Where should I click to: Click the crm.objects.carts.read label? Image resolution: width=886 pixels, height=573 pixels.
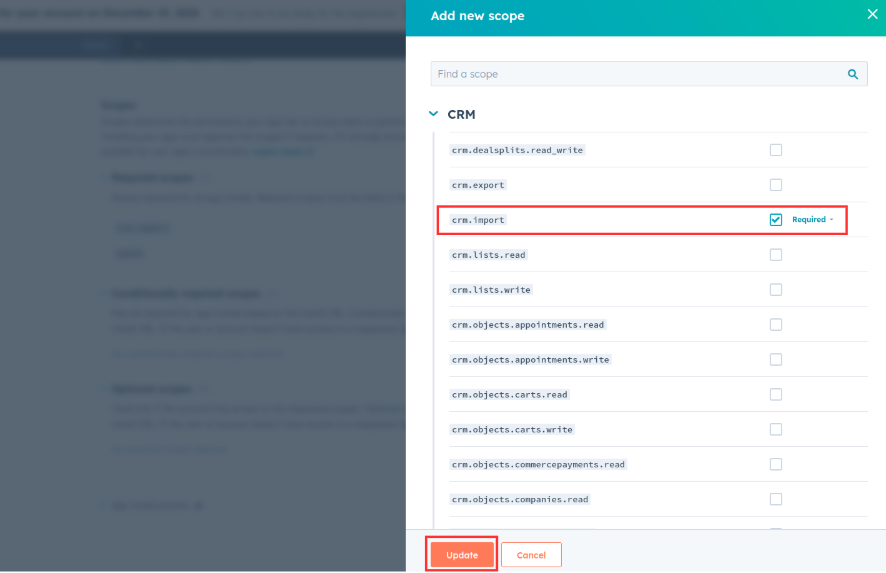click(x=509, y=395)
